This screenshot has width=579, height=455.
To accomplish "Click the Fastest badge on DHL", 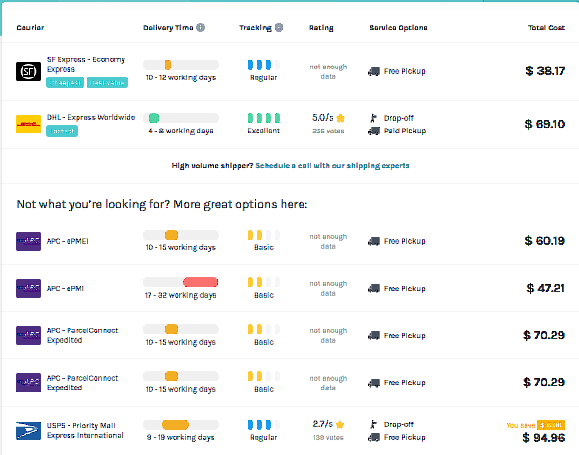I will tap(62, 131).
